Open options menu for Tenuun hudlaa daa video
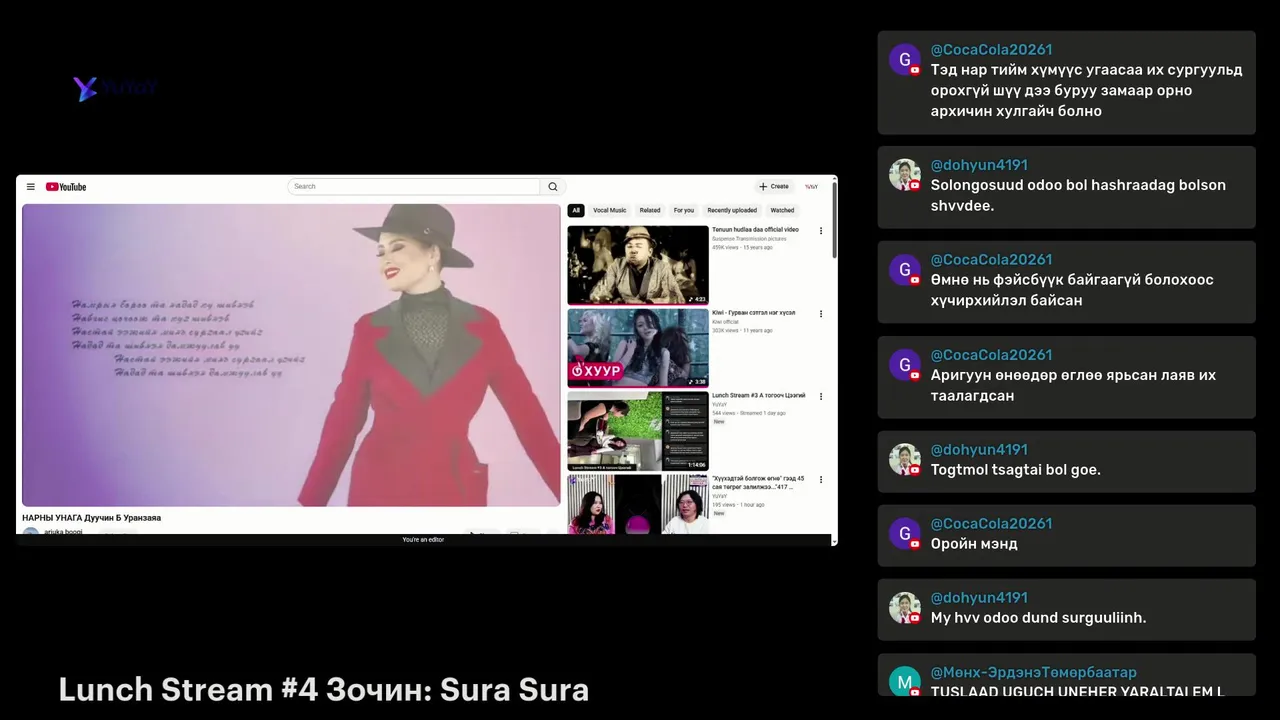1280x720 pixels. (x=821, y=231)
